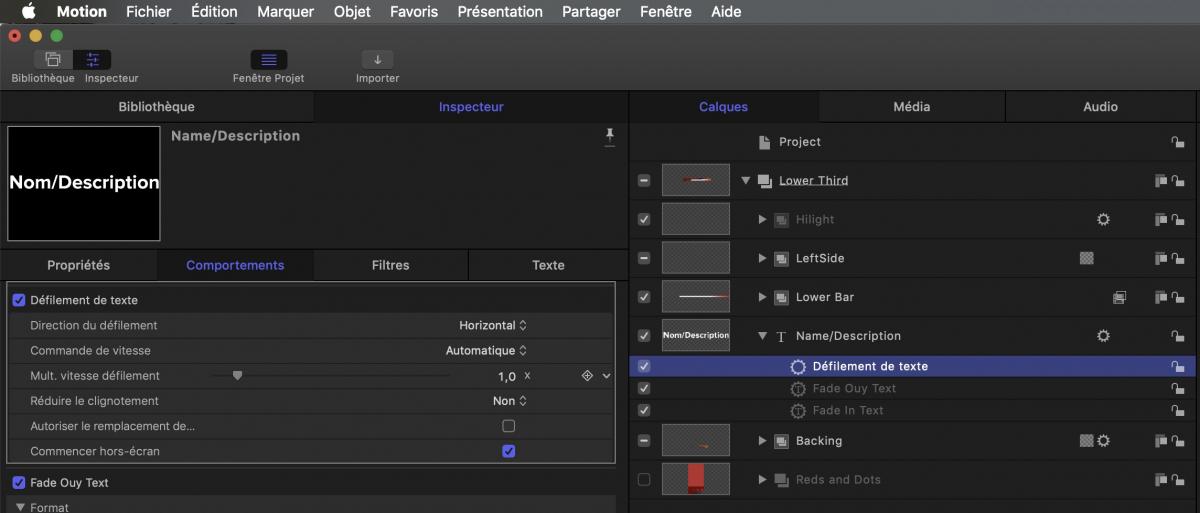Disable the Défilement de texte behavior checkbox in inspector
The image size is (1200, 513).
(x=18, y=300)
